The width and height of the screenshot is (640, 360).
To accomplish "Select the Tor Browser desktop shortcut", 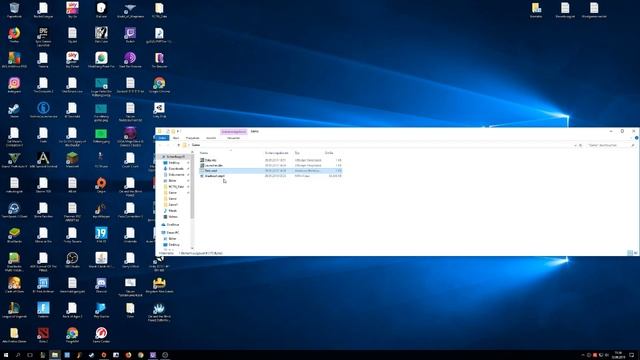I will click(x=159, y=60).
